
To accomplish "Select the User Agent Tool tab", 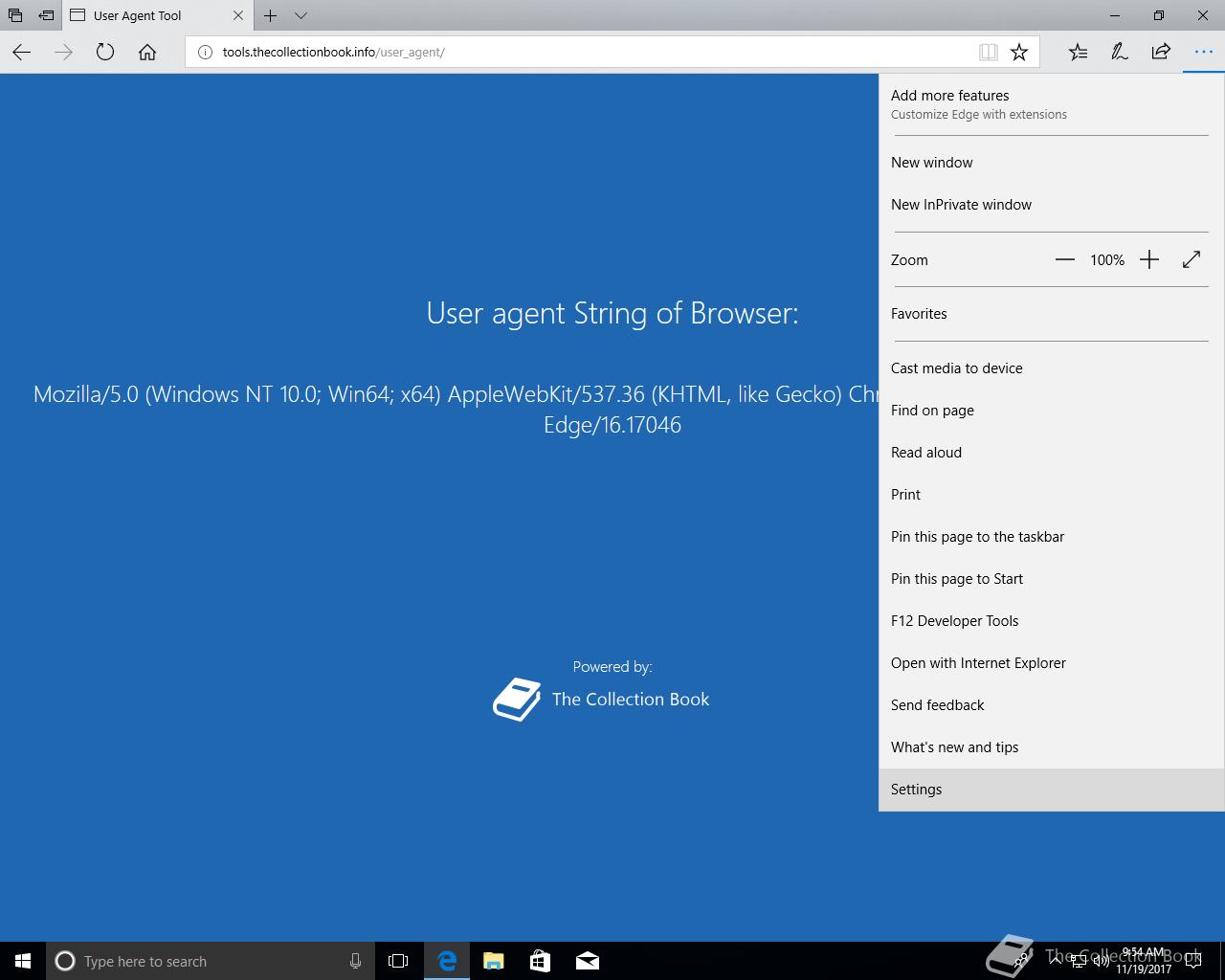I will pos(158,15).
